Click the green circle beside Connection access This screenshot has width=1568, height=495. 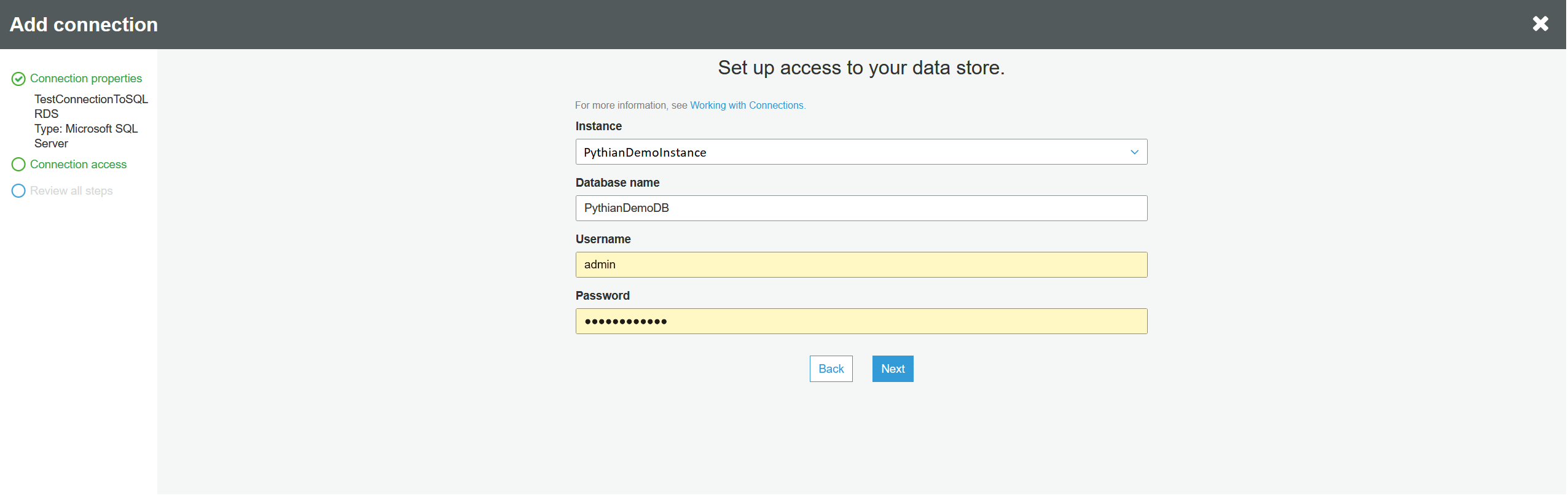(18, 165)
